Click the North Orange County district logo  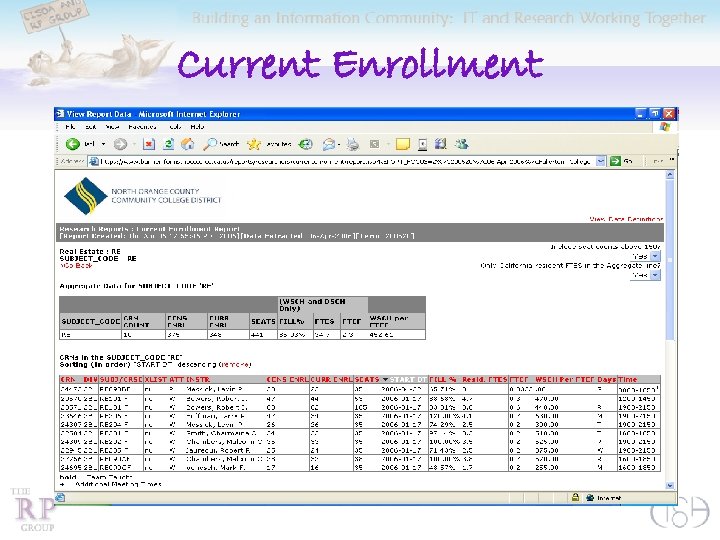(85, 196)
